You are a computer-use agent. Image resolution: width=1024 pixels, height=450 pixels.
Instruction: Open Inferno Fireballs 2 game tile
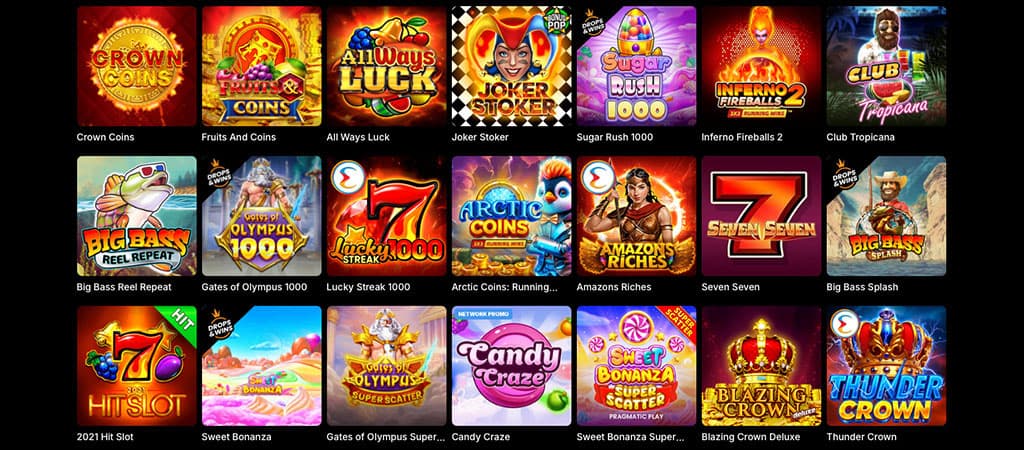(x=761, y=66)
